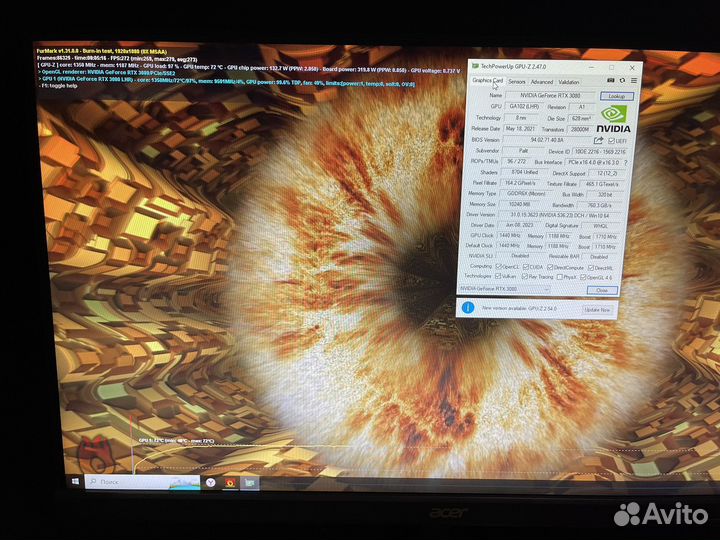
Task: Toggle the PhysX checkbox
Action: coord(559,277)
